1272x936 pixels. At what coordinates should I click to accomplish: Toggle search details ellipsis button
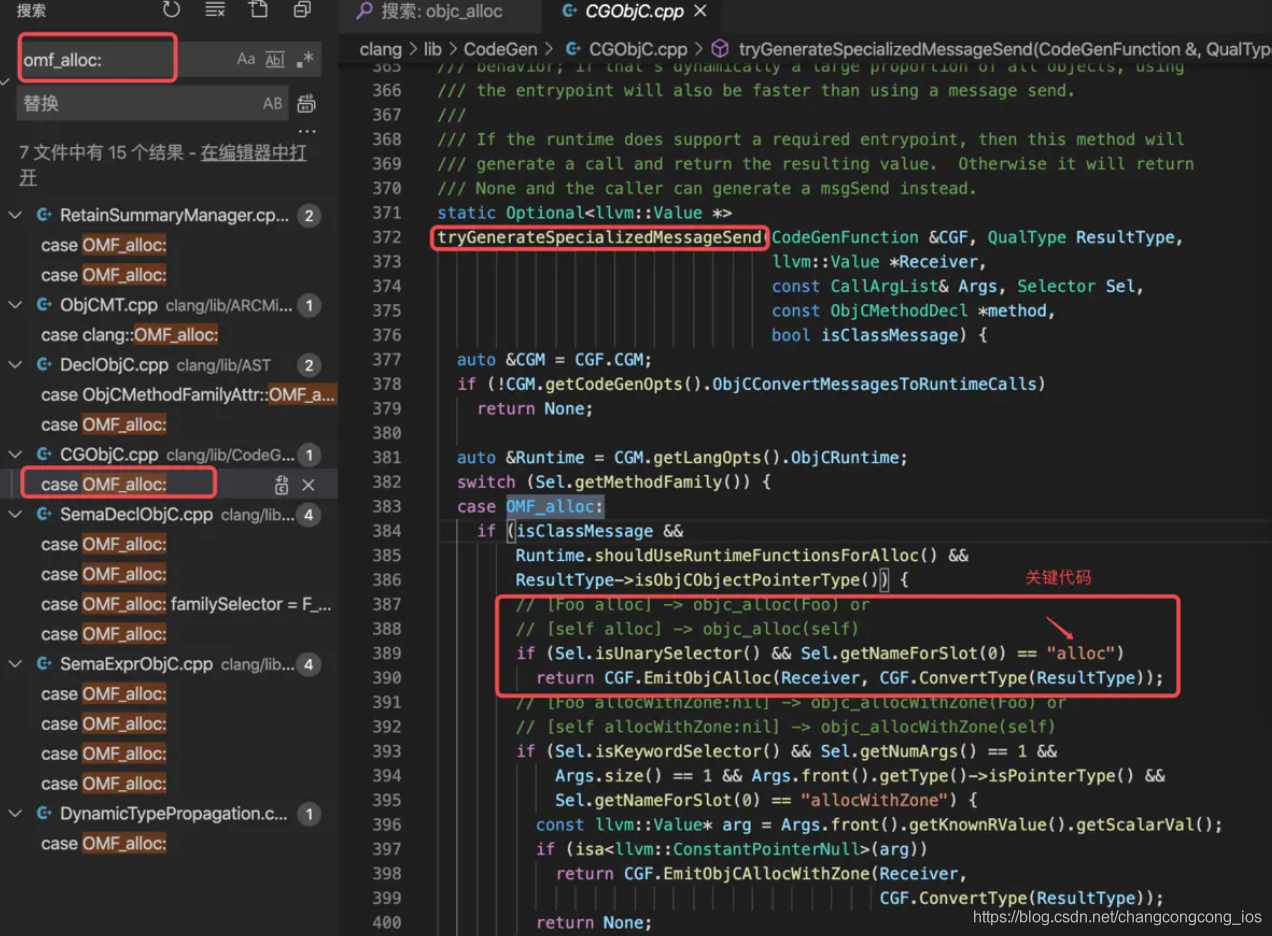pos(307,132)
